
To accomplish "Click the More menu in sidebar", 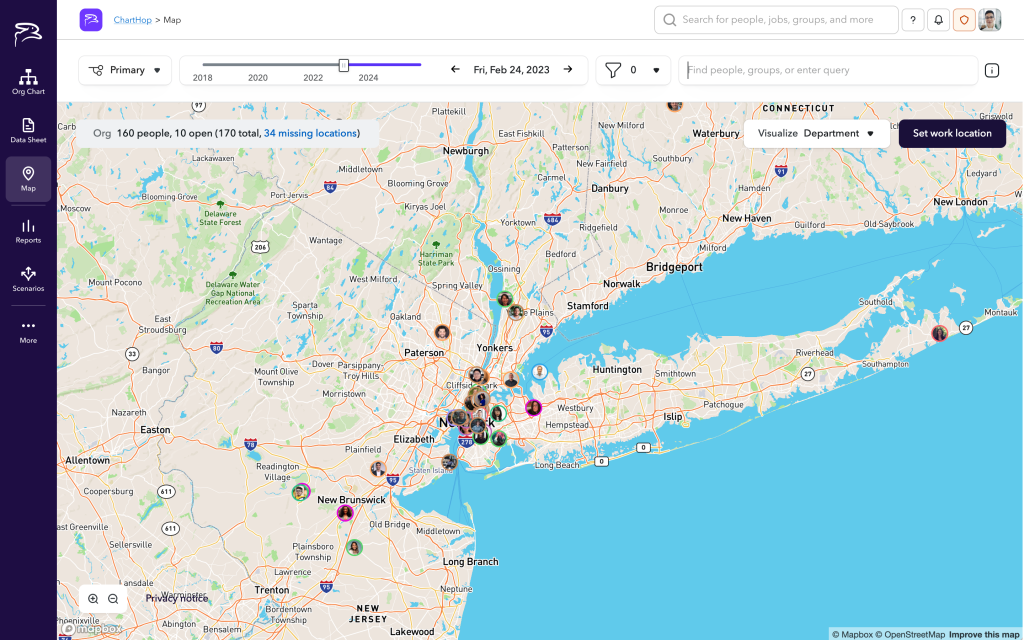I will (x=28, y=331).
